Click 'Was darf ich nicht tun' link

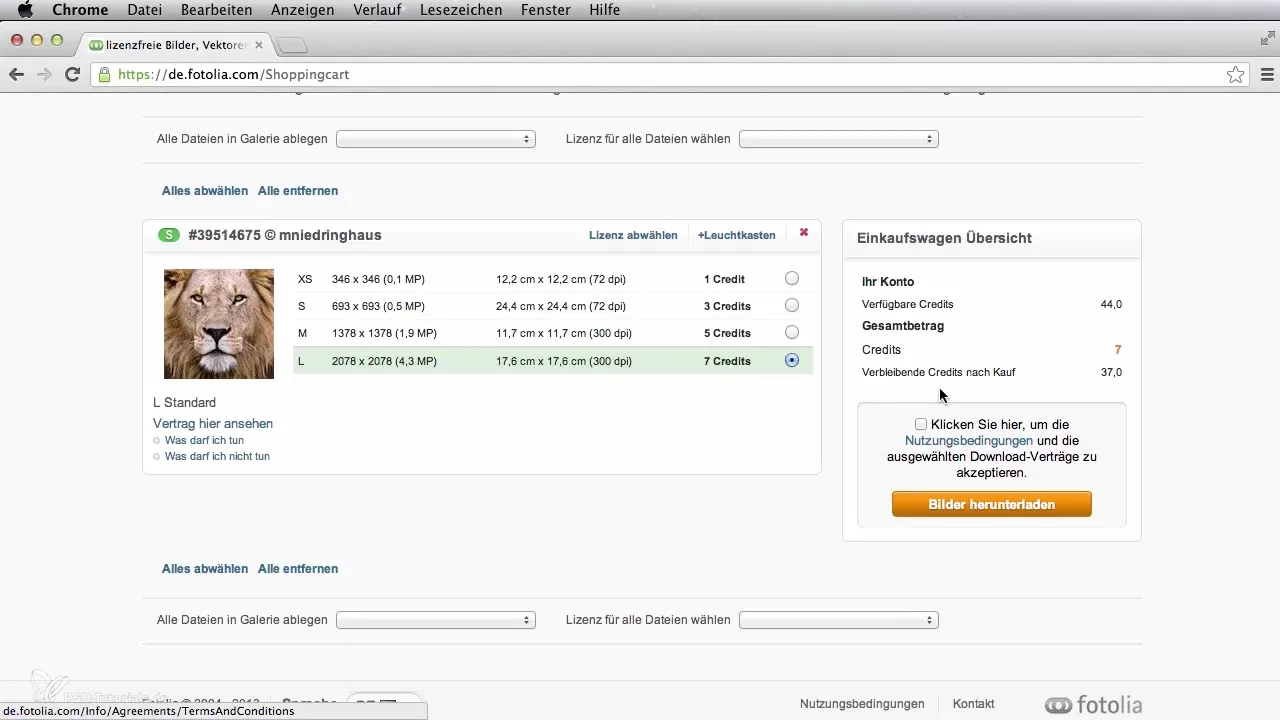point(217,456)
